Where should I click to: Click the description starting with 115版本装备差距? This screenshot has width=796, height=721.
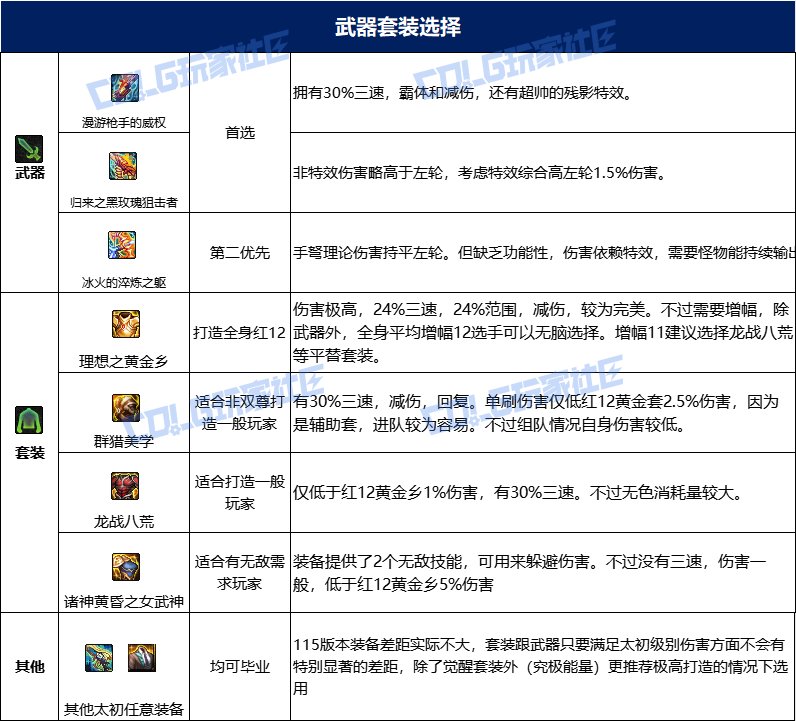coord(540,666)
